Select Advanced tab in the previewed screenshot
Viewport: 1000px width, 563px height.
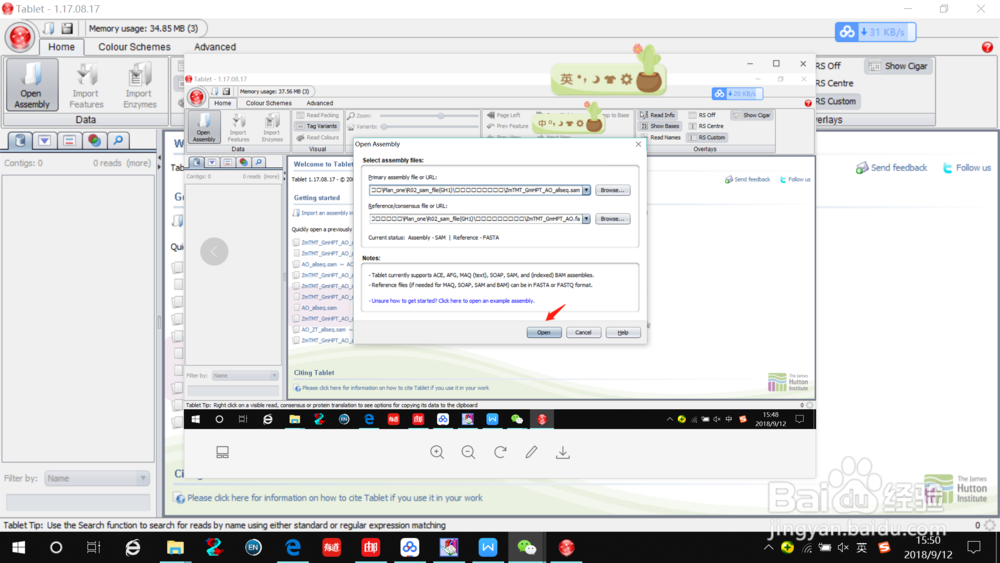(x=320, y=103)
